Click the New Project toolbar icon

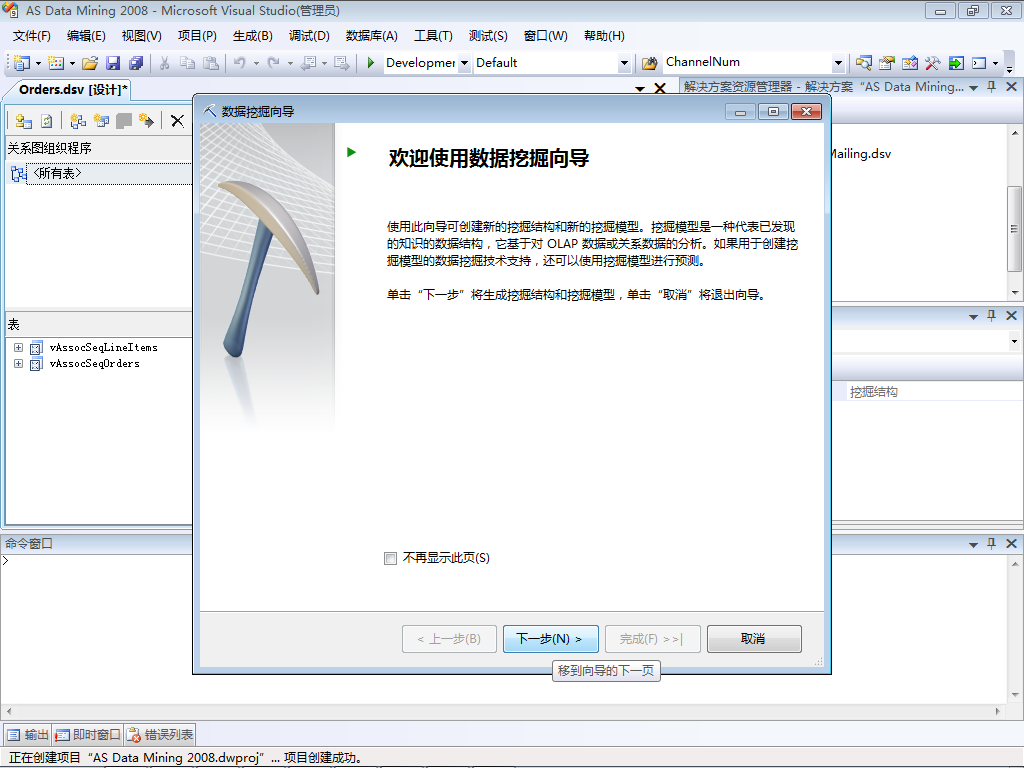tap(22, 63)
